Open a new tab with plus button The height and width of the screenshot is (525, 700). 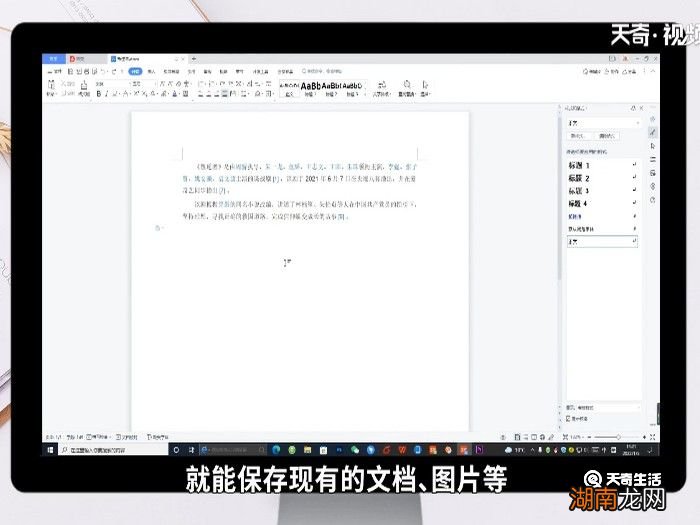(x=194, y=59)
